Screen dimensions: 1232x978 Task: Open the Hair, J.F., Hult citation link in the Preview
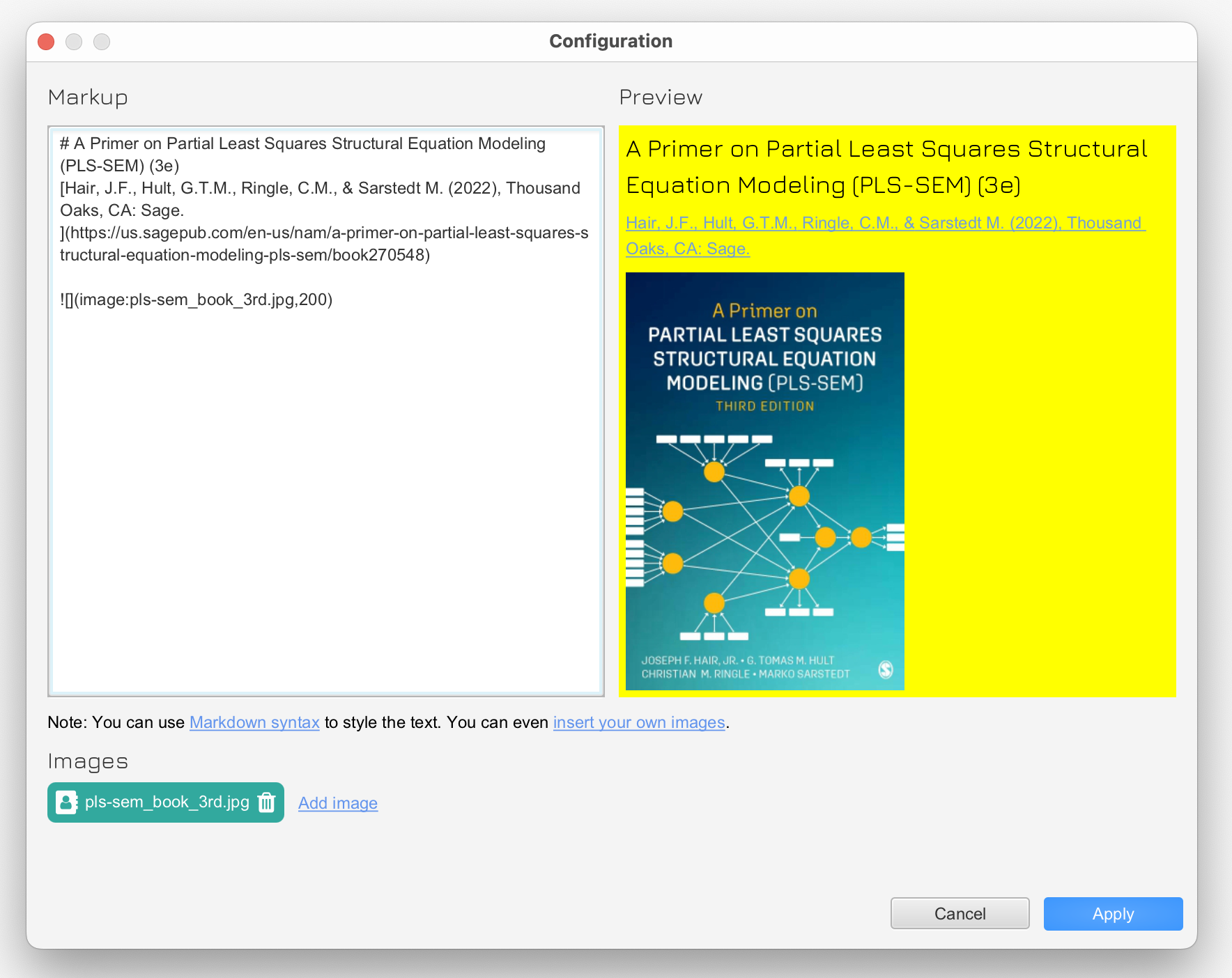click(885, 235)
